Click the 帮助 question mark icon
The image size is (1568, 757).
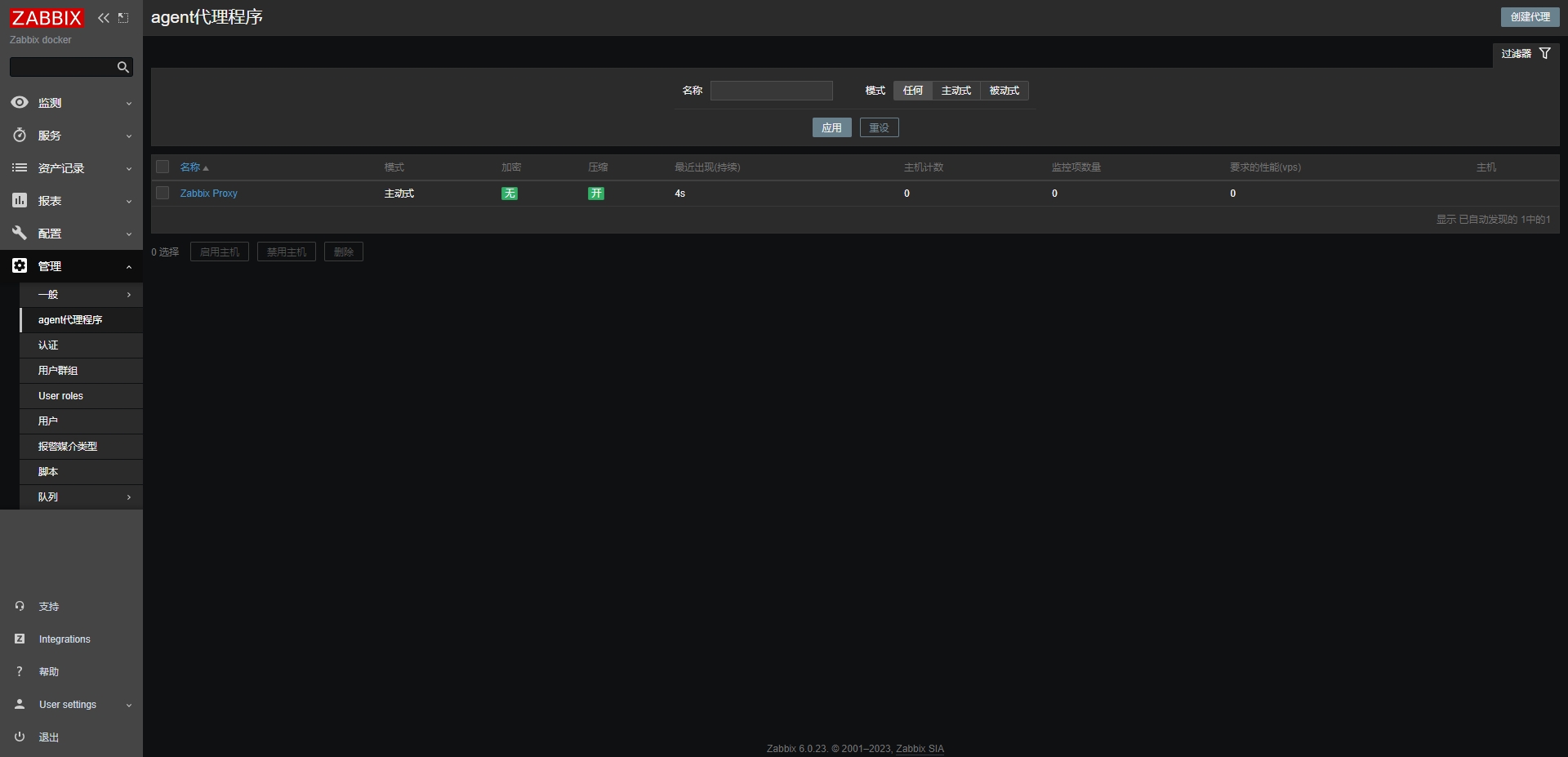(x=20, y=671)
